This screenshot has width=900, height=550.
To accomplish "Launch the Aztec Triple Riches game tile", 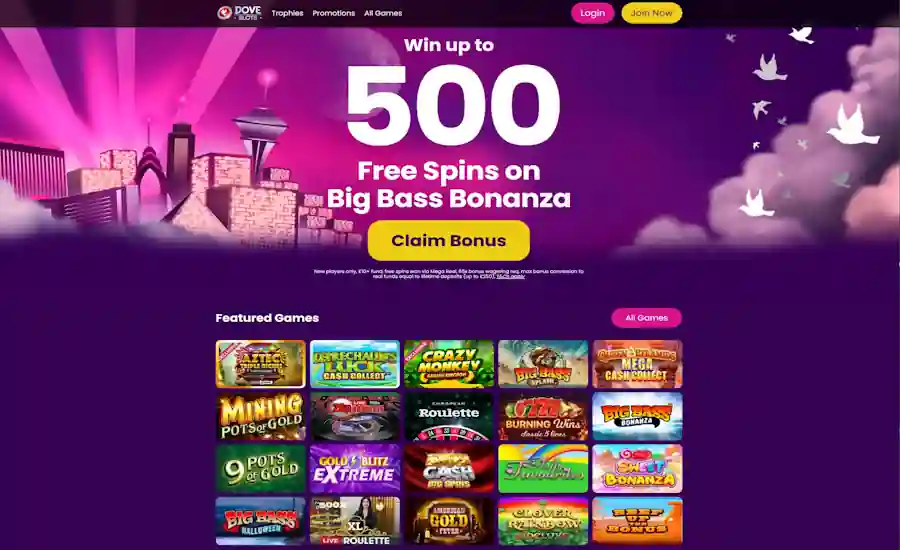I will (x=261, y=364).
